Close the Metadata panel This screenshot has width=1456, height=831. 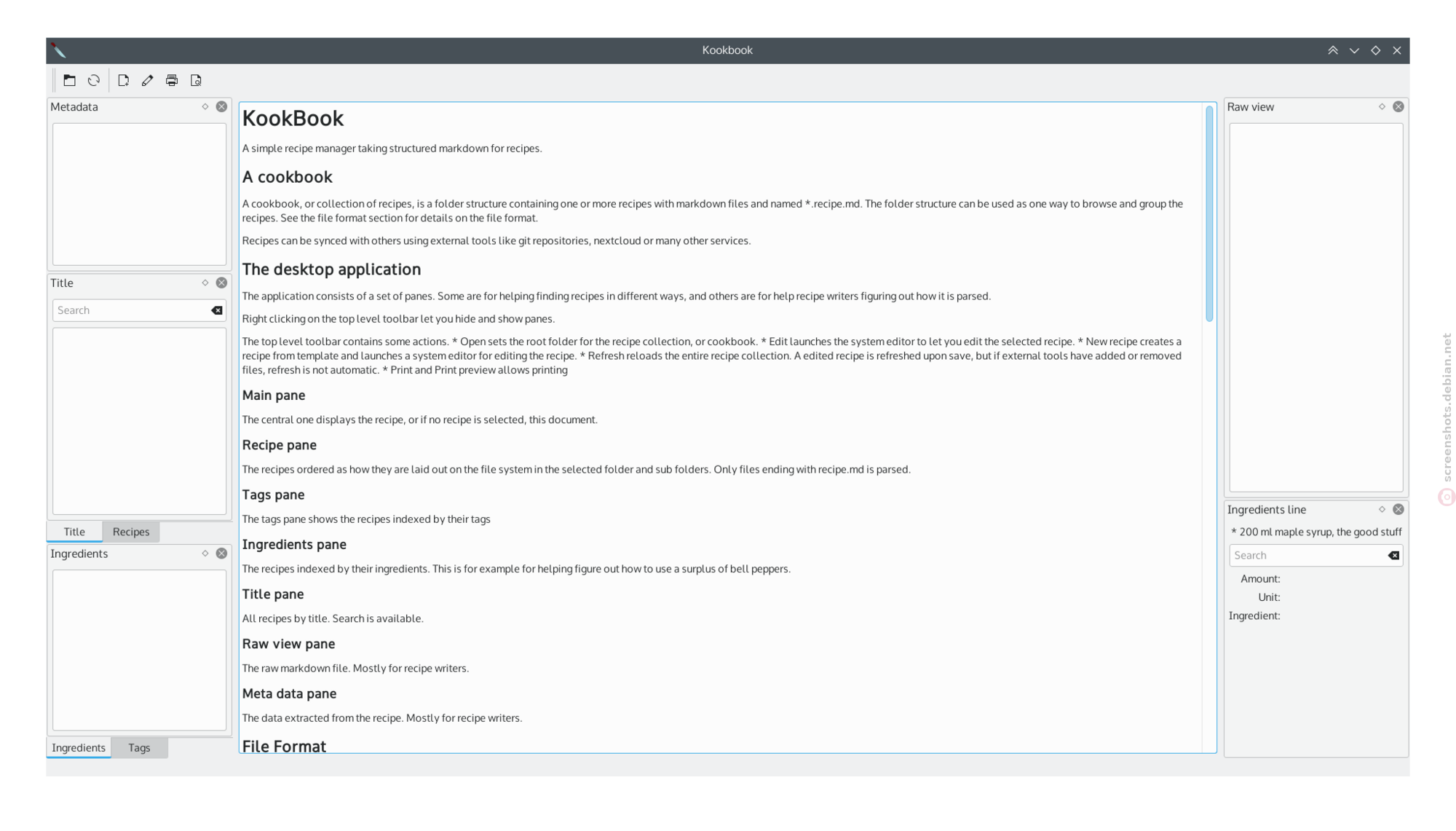pos(221,106)
